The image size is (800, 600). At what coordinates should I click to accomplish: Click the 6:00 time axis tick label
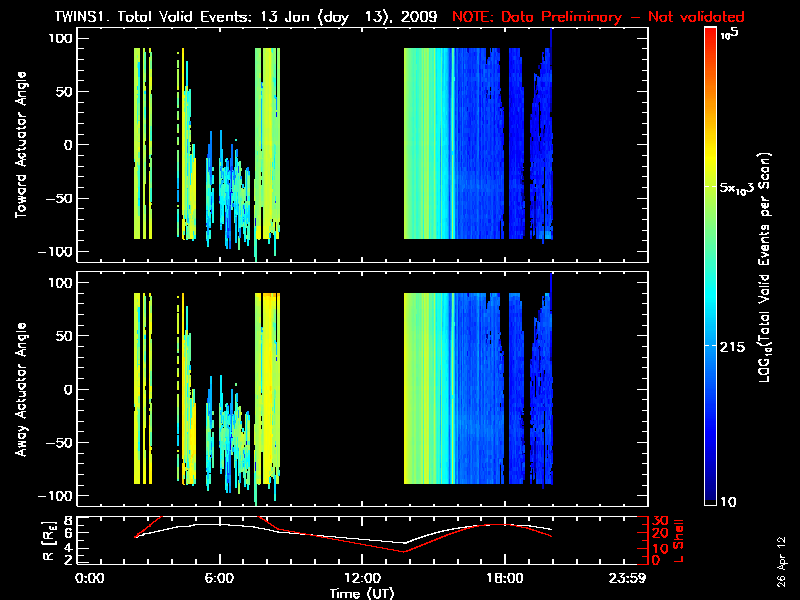click(219, 578)
